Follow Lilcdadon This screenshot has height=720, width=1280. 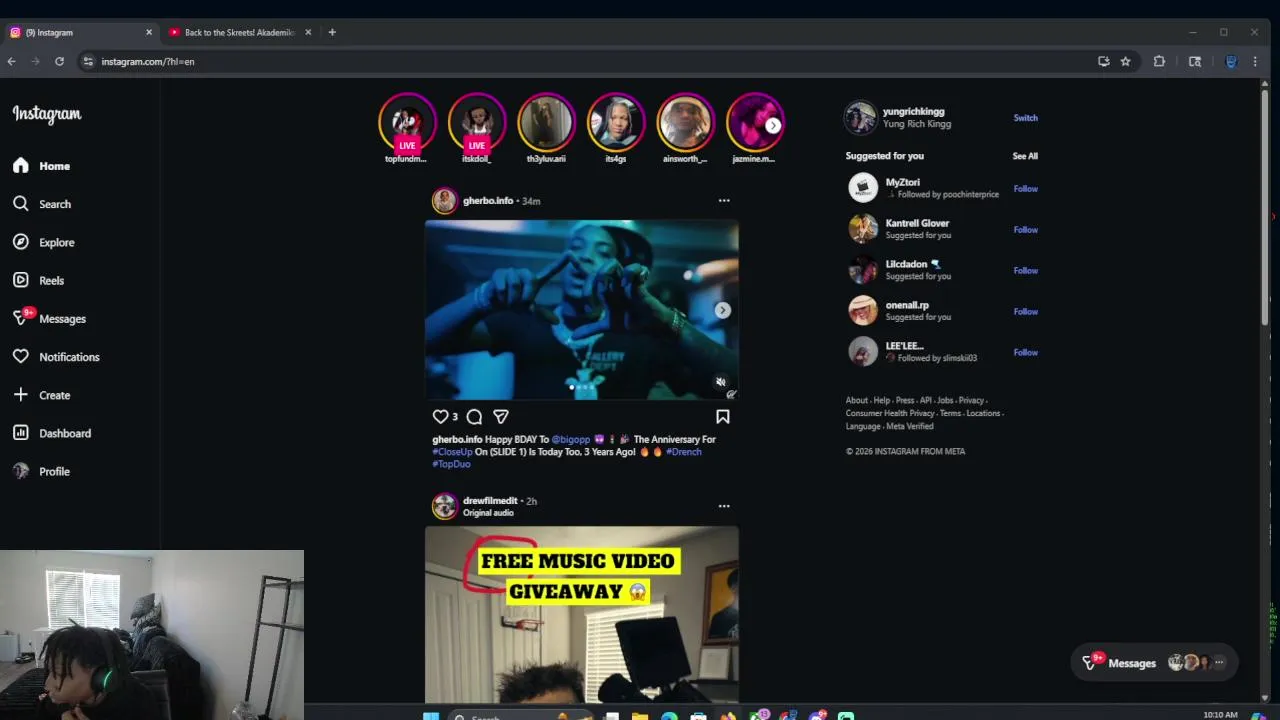pyautogui.click(x=1025, y=270)
